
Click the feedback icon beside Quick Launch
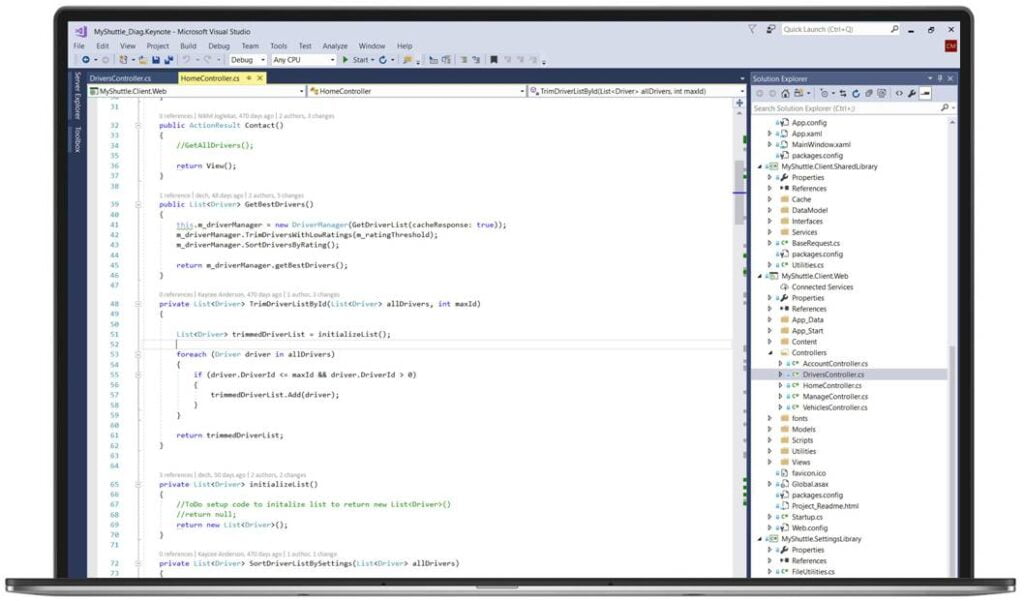tap(771, 29)
